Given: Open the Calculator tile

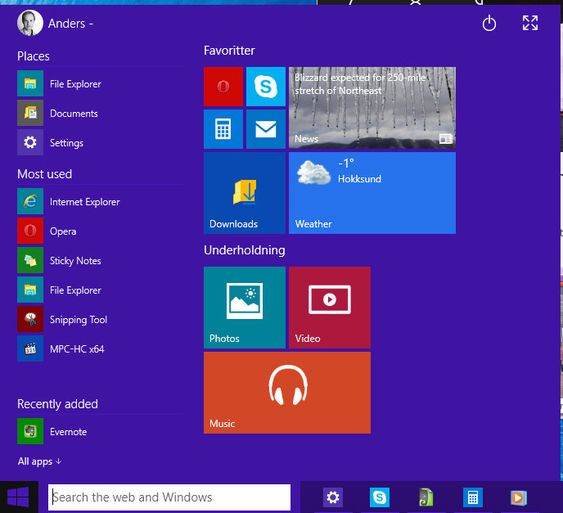Looking at the screenshot, I should click(x=223, y=129).
